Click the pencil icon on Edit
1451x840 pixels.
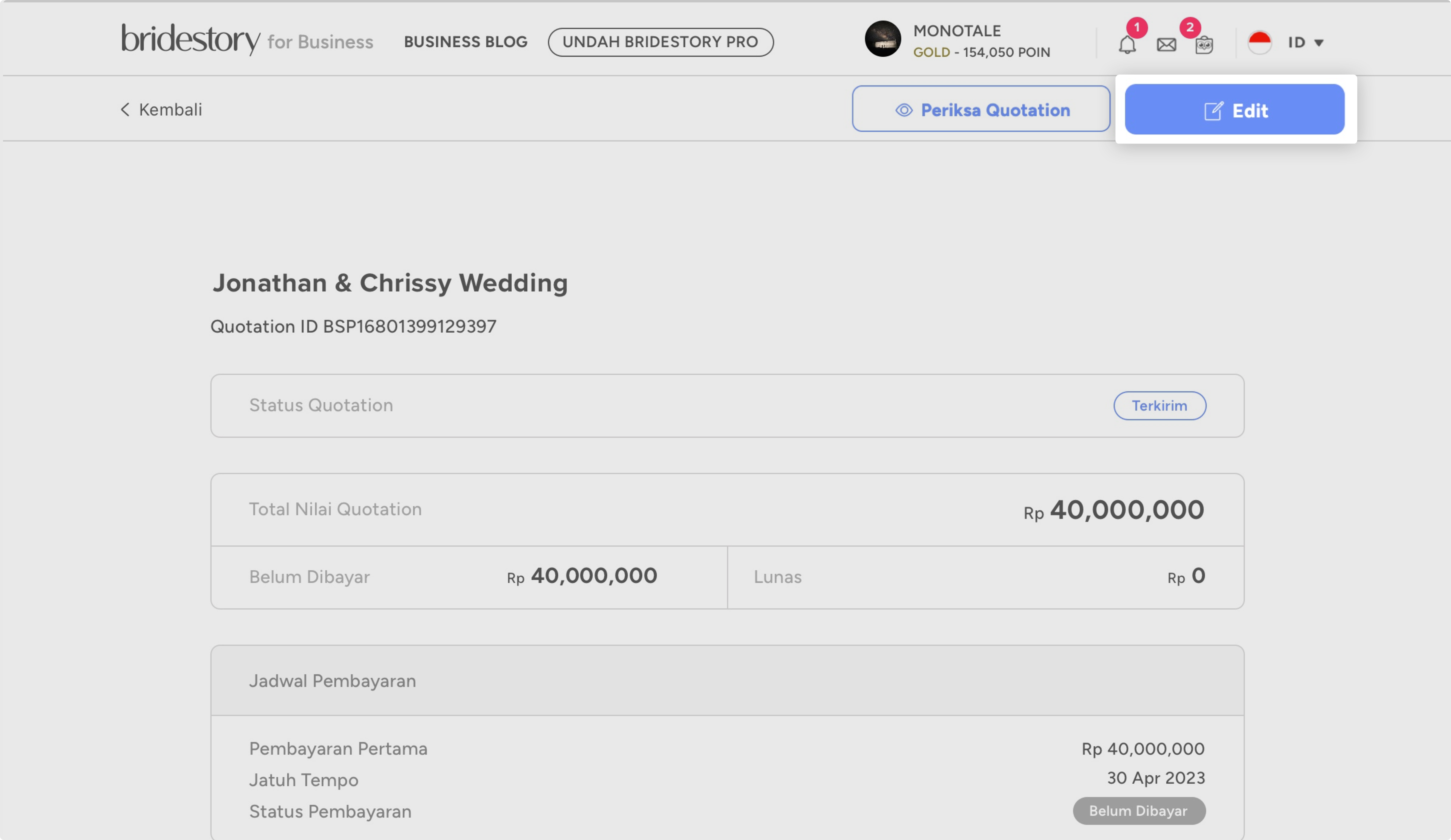pyautogui.click(x=1213, y=110)
